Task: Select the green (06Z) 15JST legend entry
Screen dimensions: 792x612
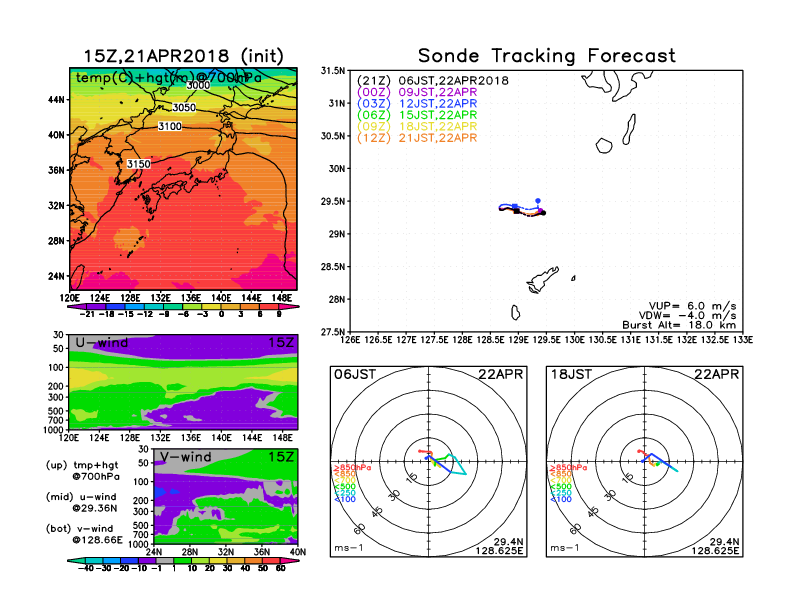Action: point(417,115)
